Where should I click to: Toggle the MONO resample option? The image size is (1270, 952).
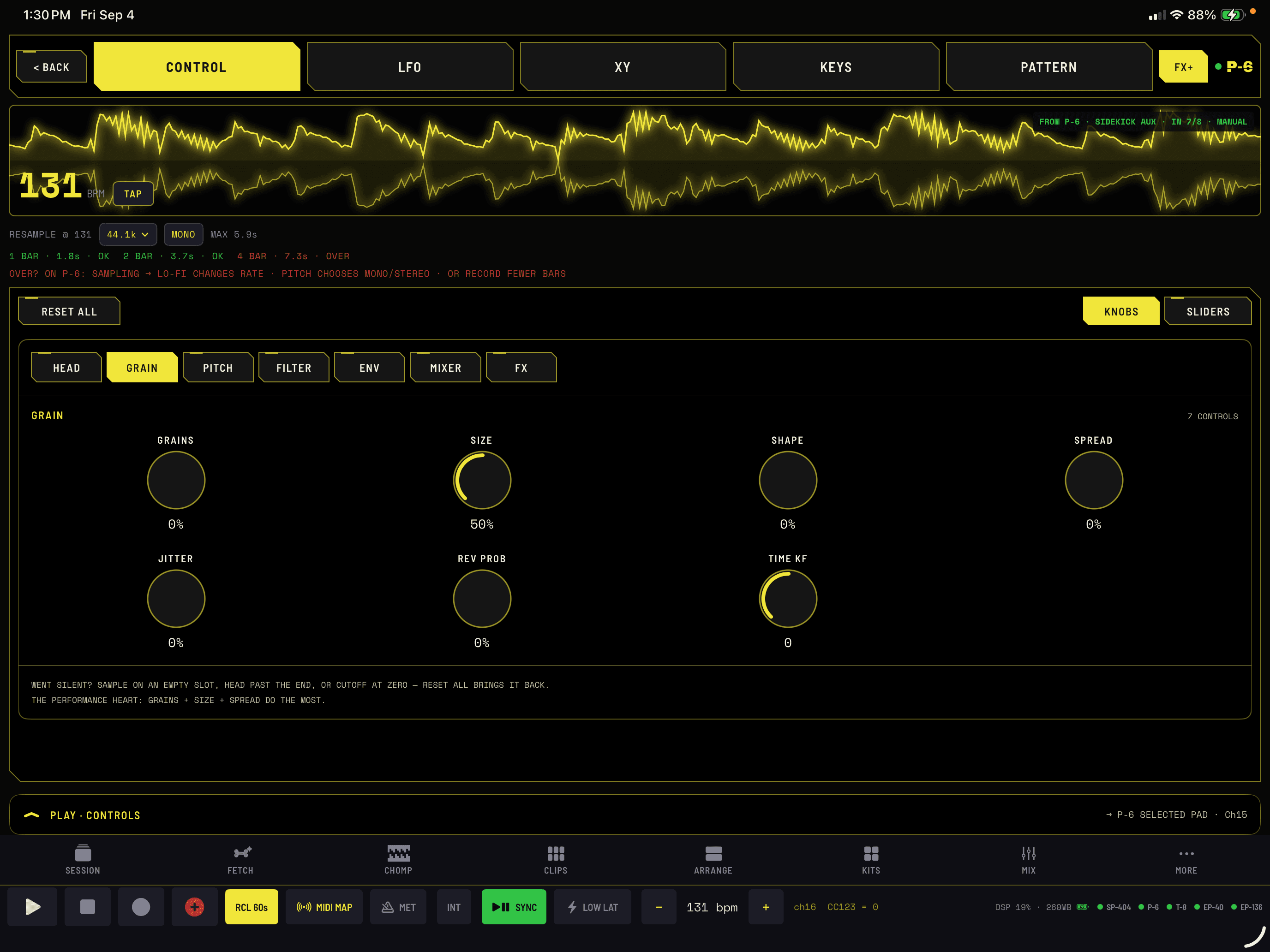(x=183, y=234)
